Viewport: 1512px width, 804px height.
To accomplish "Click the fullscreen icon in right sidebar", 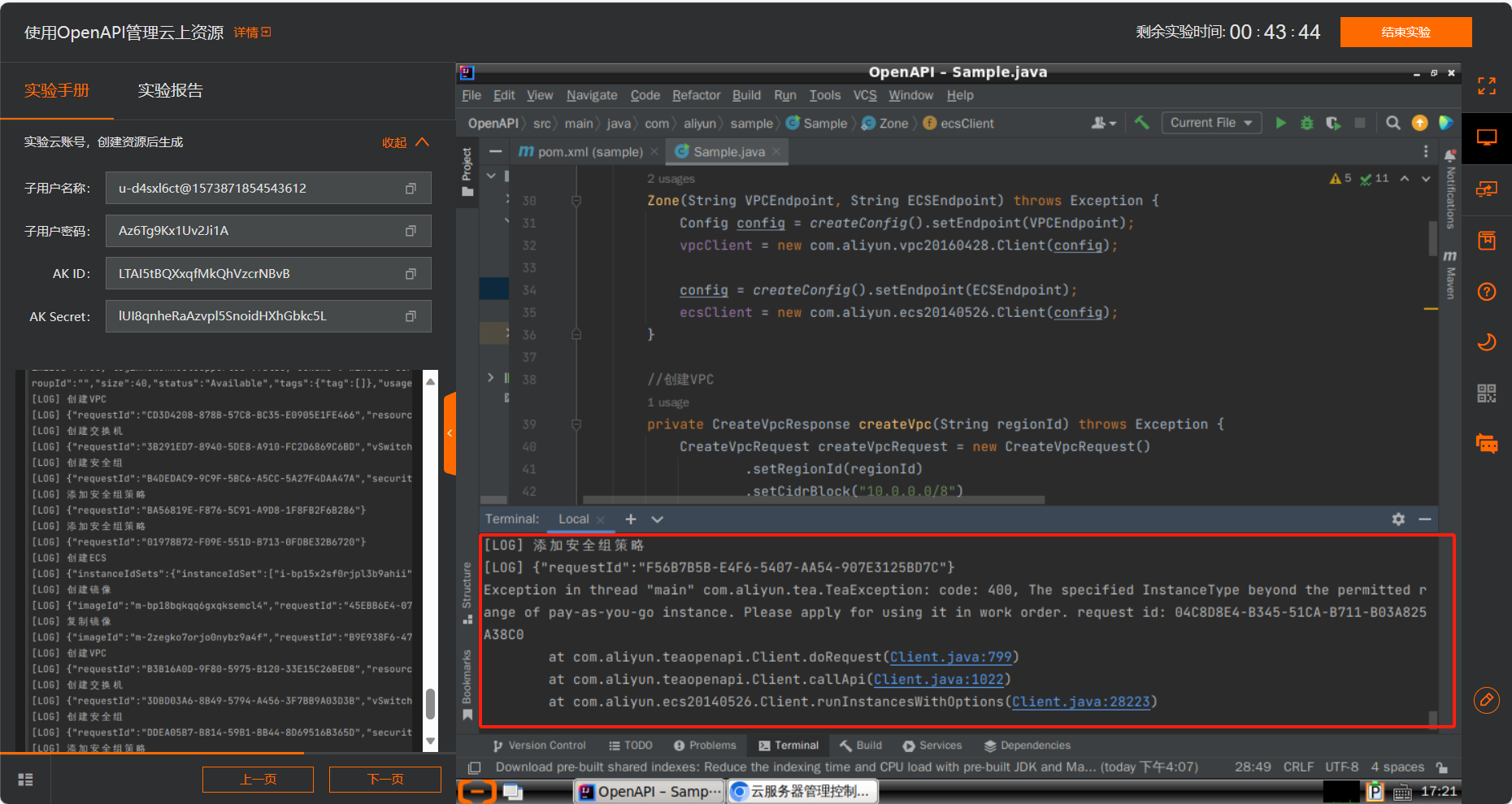I will click(1487, 86).
